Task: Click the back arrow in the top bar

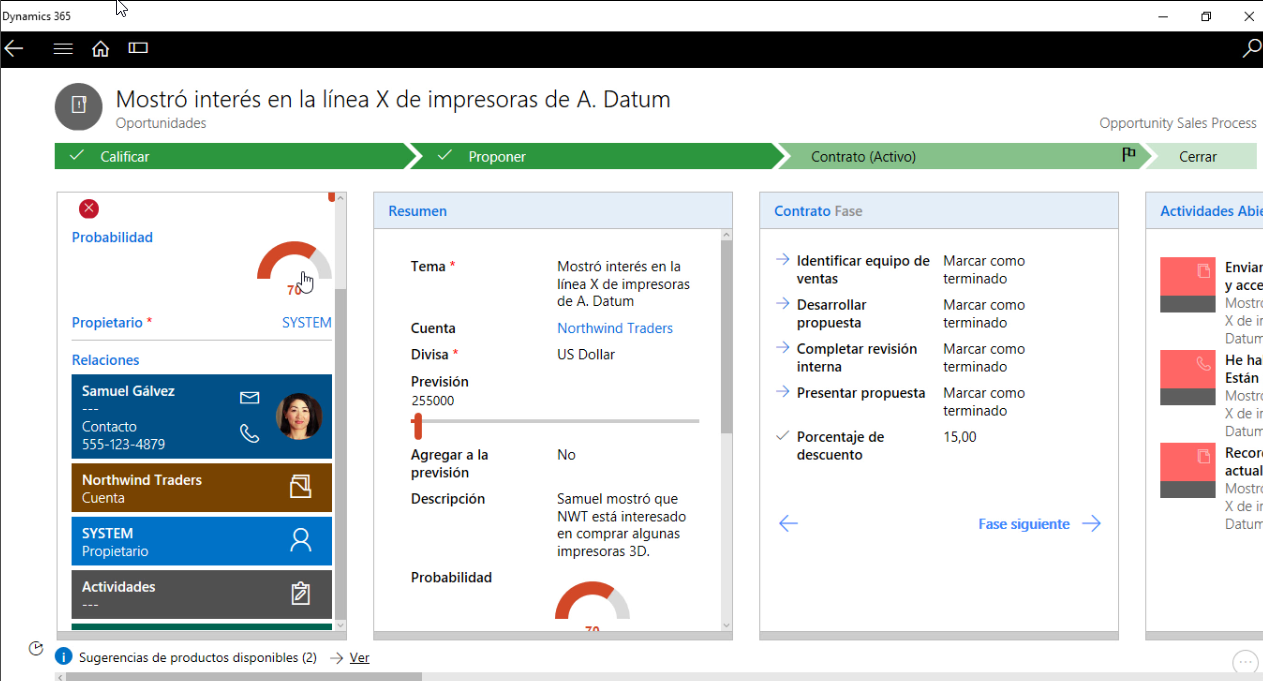Action: [14, 48]
